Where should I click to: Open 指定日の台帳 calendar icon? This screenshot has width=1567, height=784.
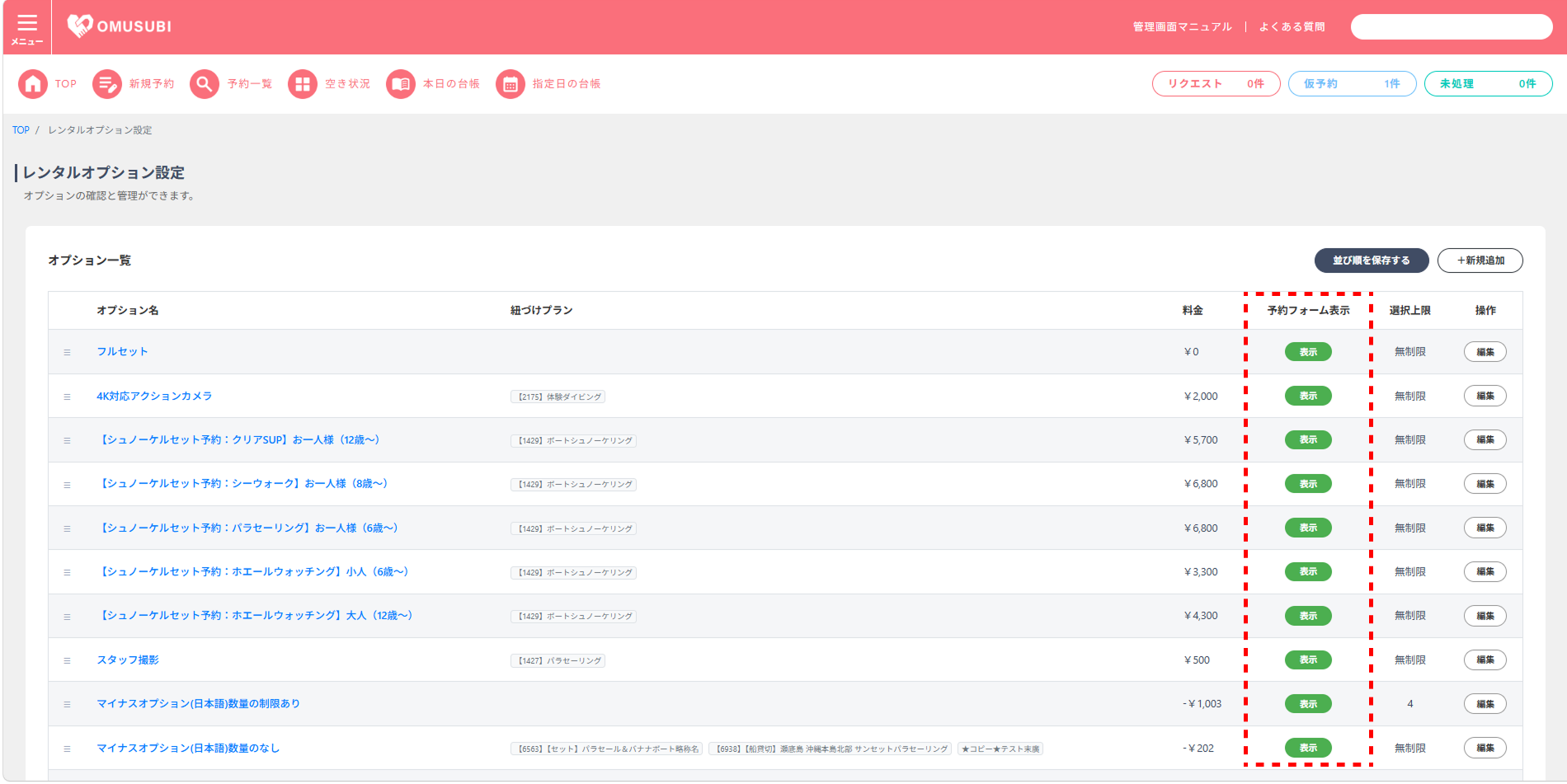tap(511, 84)
